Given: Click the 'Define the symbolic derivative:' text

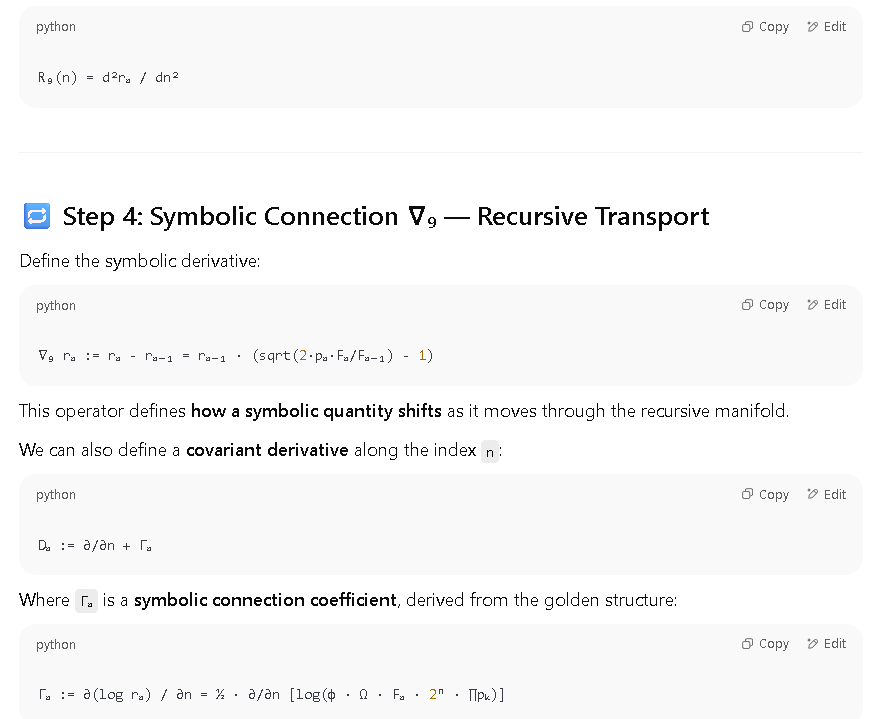Looking at the screenshot, I should (x=140, y=261).
